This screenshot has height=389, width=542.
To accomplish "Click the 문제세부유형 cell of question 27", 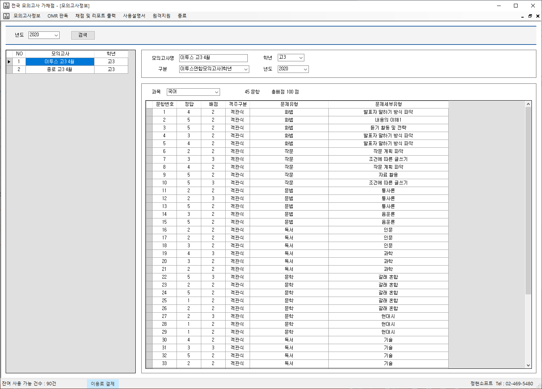I will (388, 316).
